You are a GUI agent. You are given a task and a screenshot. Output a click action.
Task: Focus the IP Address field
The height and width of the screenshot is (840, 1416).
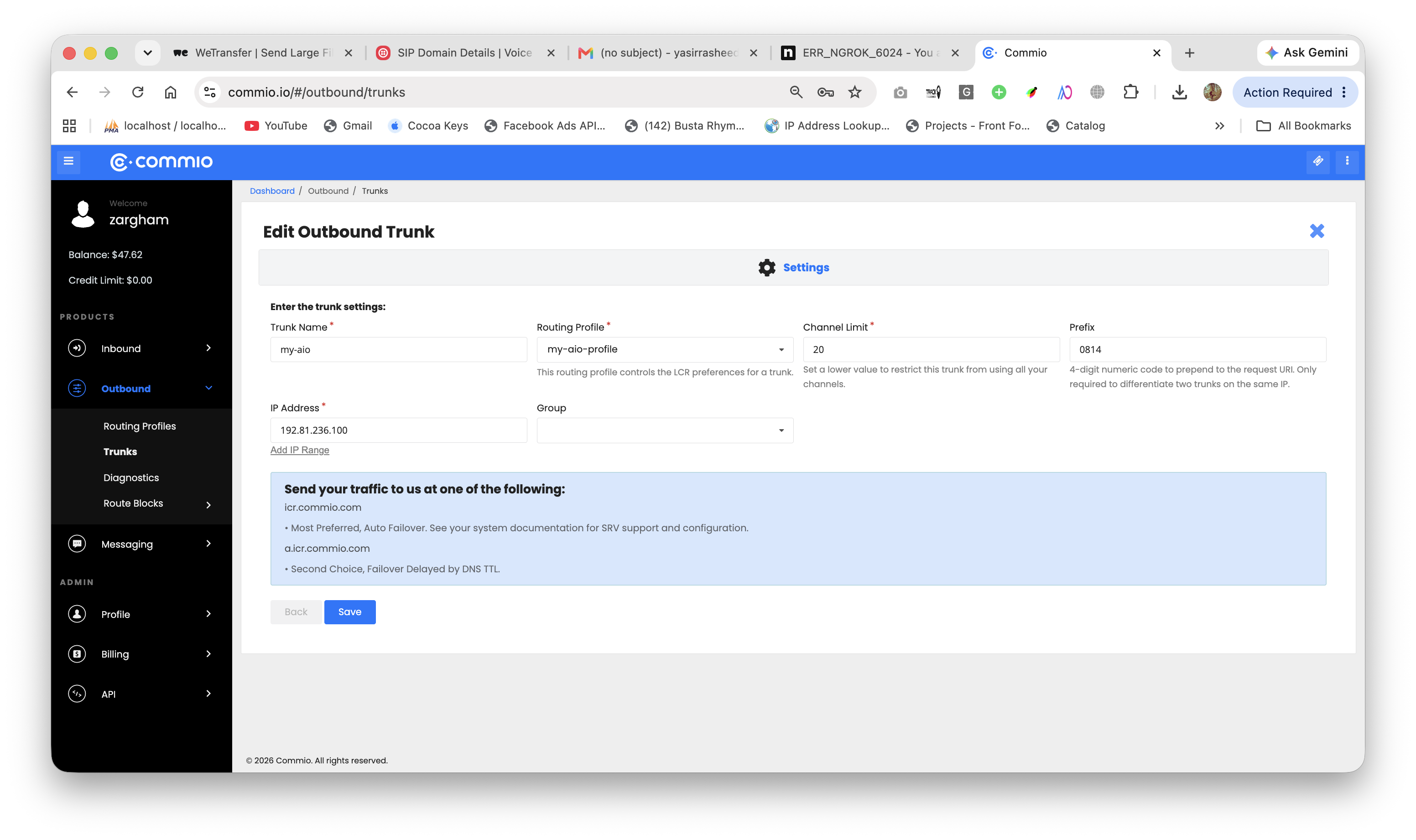tap(399, 430)
